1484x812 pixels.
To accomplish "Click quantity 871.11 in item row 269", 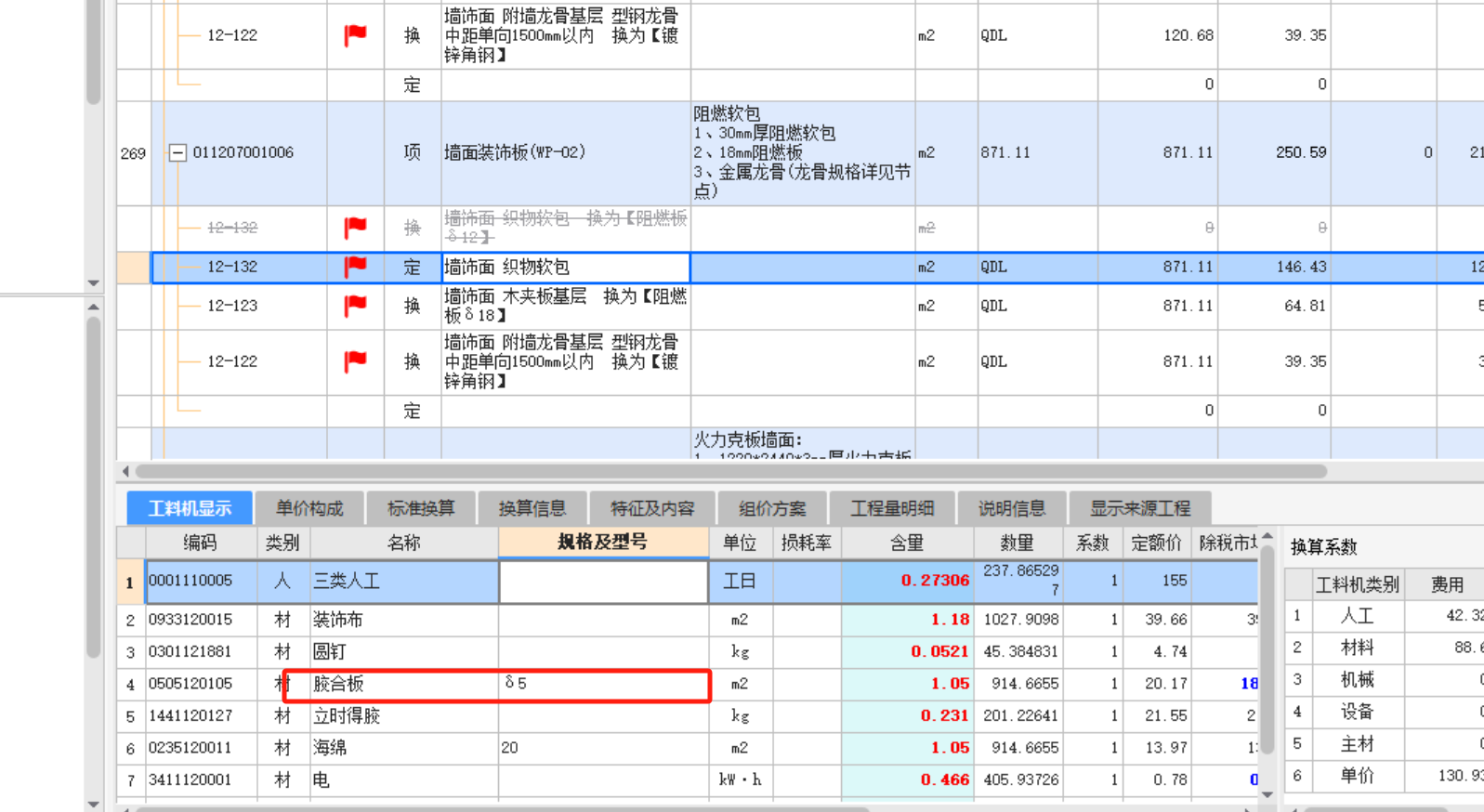I will tap(1005, 152).
